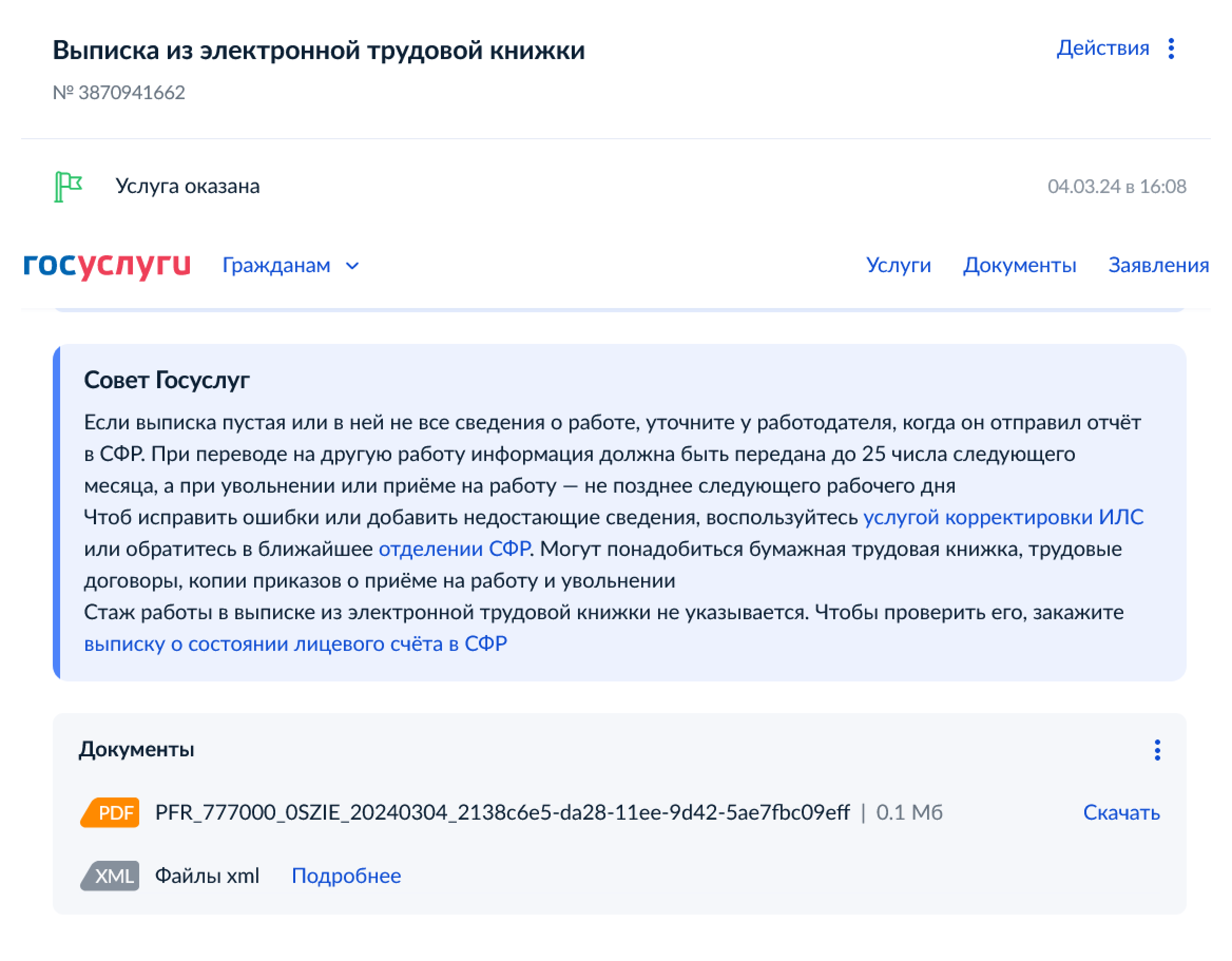Image resolution: width=1232 pixels, height=961 pixels.
Task: Download the PDF via Скачать
Action: [1121, 813]
